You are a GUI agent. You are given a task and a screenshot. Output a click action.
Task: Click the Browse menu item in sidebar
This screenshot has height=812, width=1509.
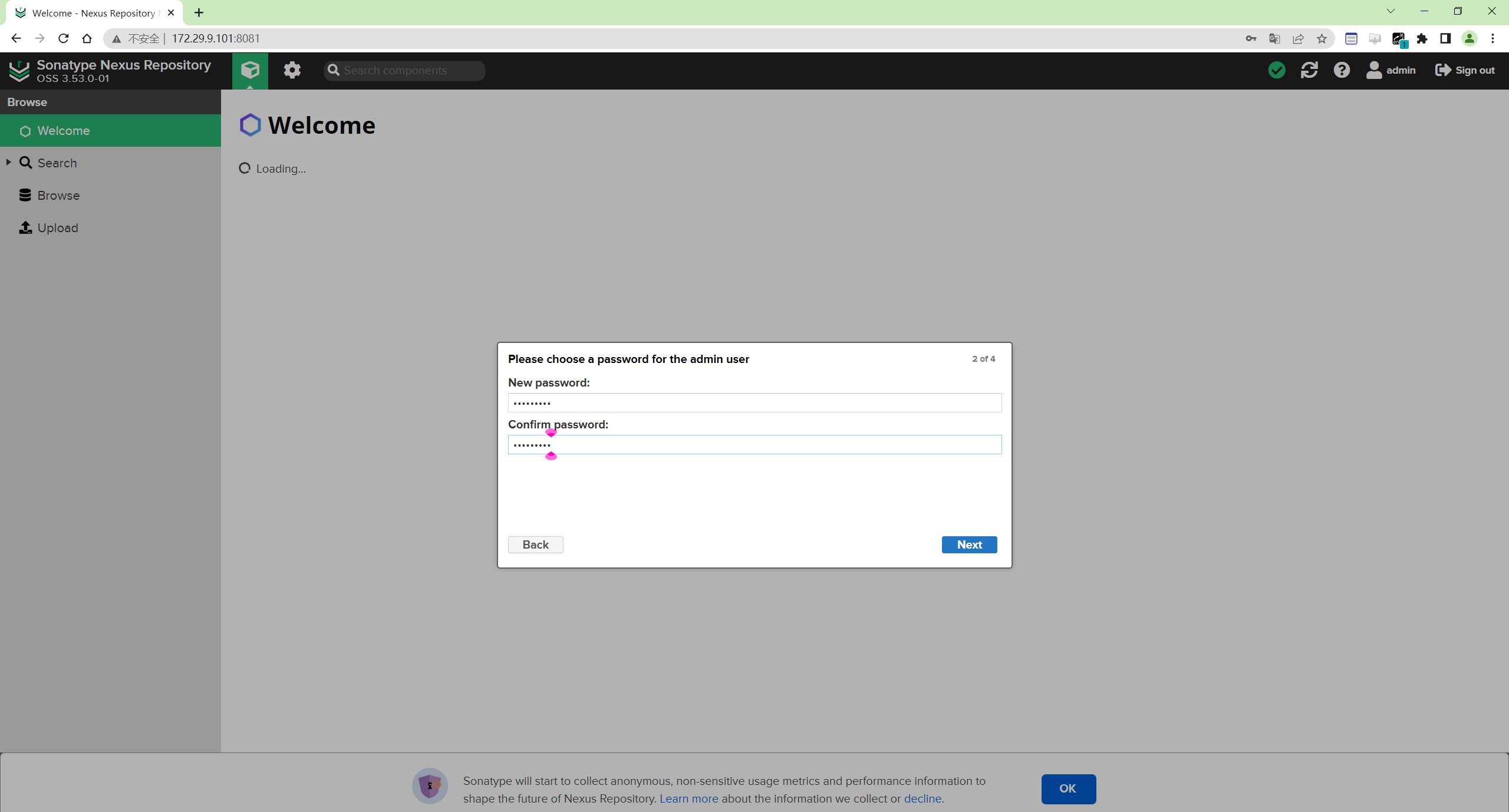(x=58, y=195)
